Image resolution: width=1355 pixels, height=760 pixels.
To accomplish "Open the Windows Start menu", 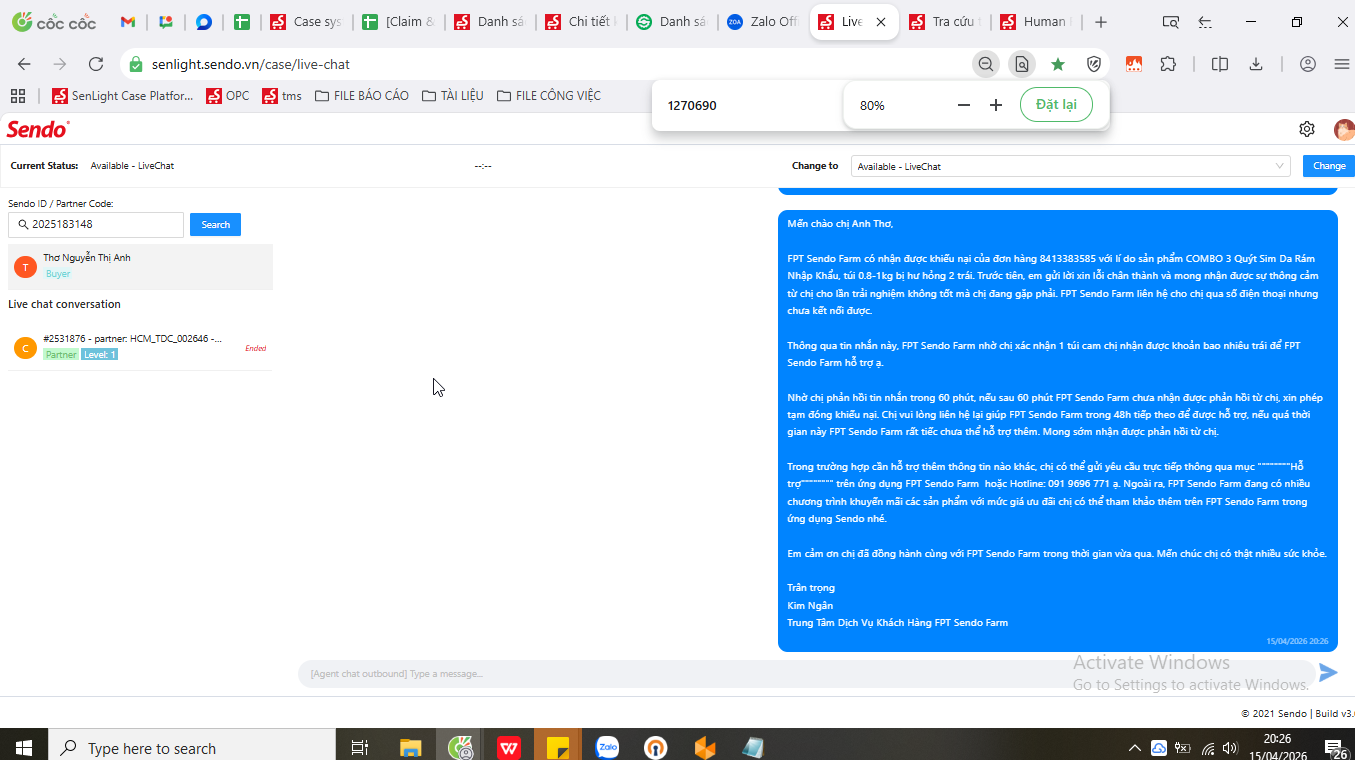I will [x=24, y=747].
